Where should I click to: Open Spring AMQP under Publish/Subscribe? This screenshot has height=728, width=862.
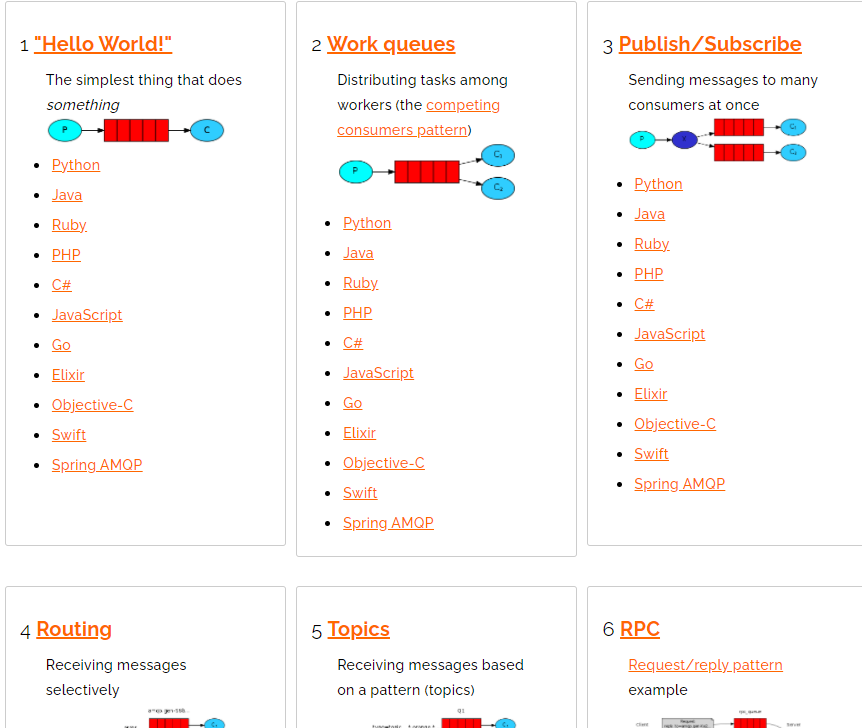click(x=679, y=483)
